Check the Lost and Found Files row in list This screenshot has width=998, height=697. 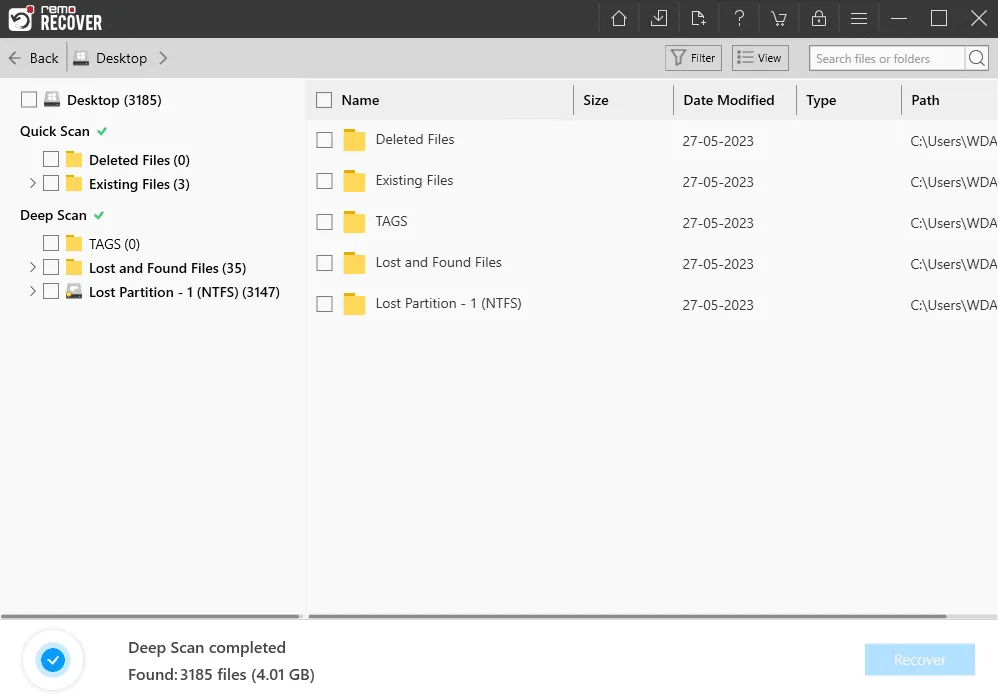click(325, 263)
